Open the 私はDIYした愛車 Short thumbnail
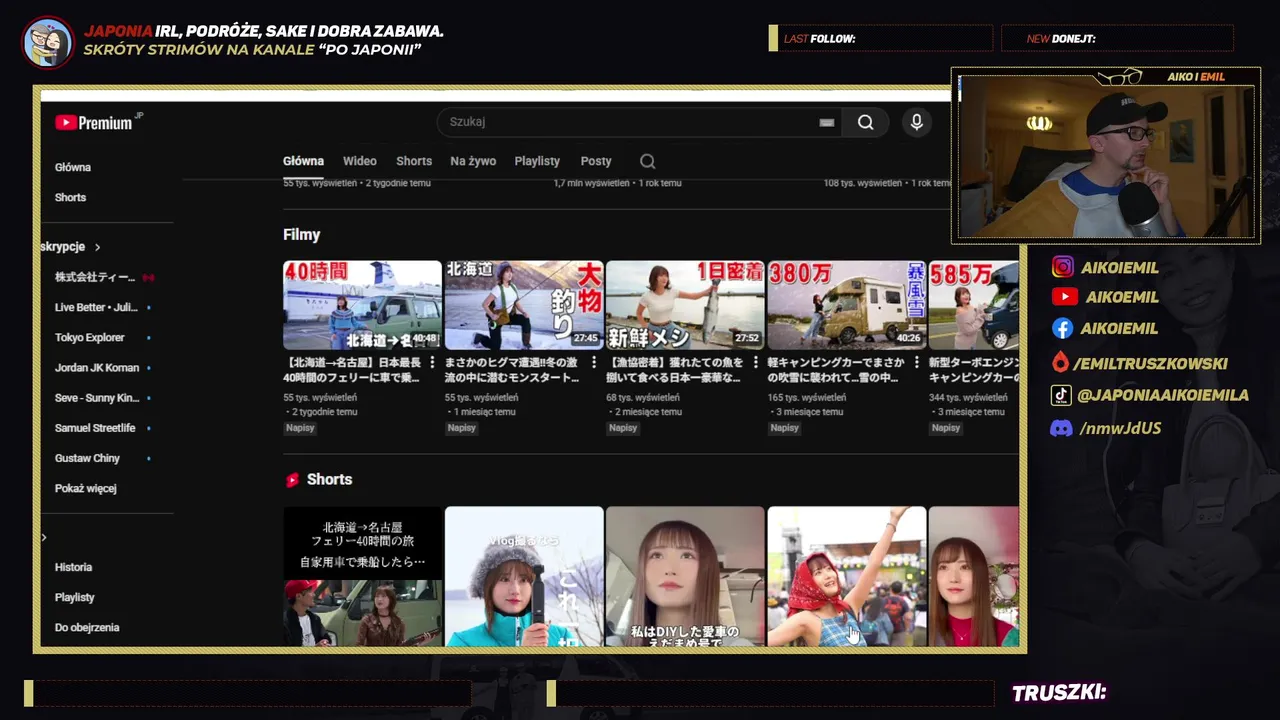The image size is (1280, 720). tap(685, 576)
